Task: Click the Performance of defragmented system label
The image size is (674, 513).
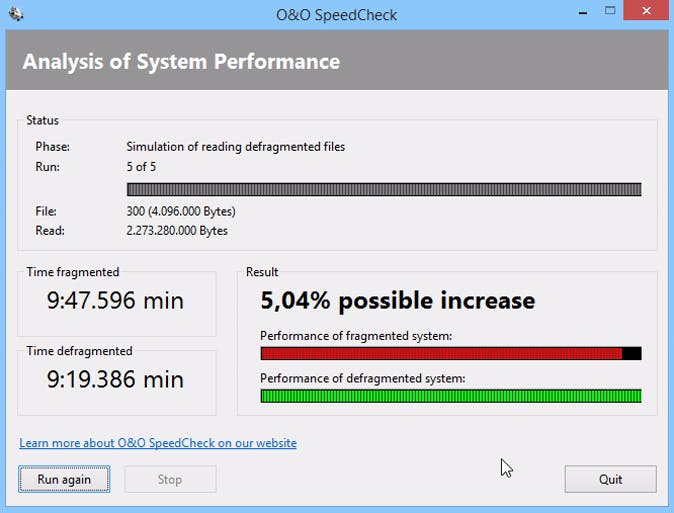Action: point(363,378)
